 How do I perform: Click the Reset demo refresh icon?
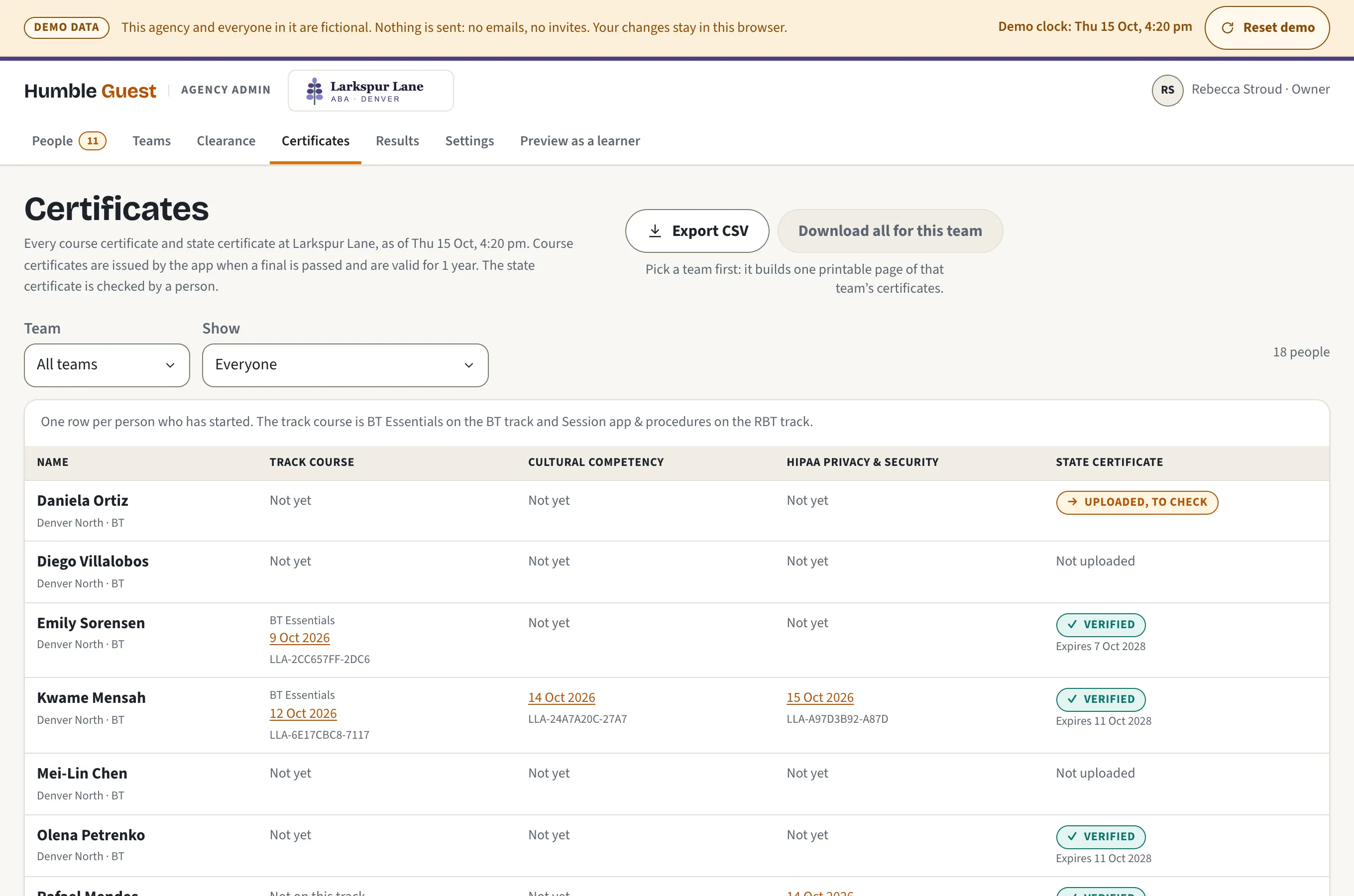click(x=1227, y=27)
